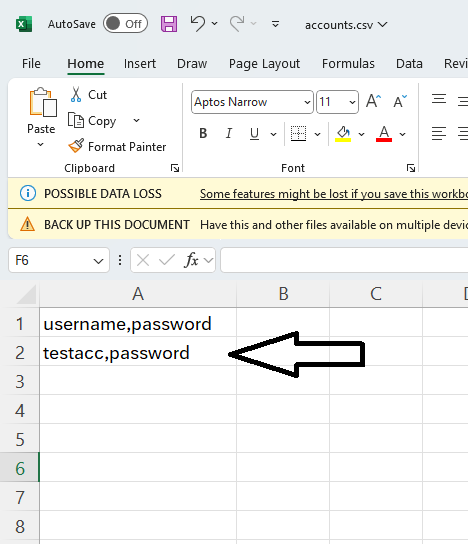Activate the Format Painter tool

pos(117,146)
